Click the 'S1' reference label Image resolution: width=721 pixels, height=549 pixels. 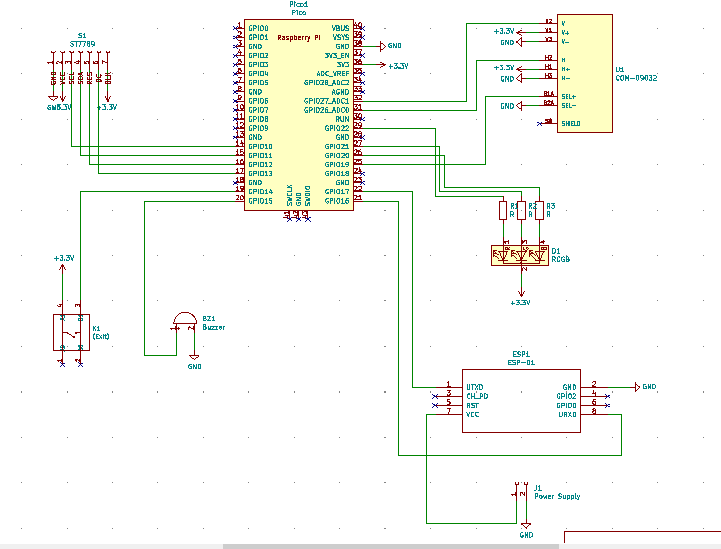click(x=82, y=35)
